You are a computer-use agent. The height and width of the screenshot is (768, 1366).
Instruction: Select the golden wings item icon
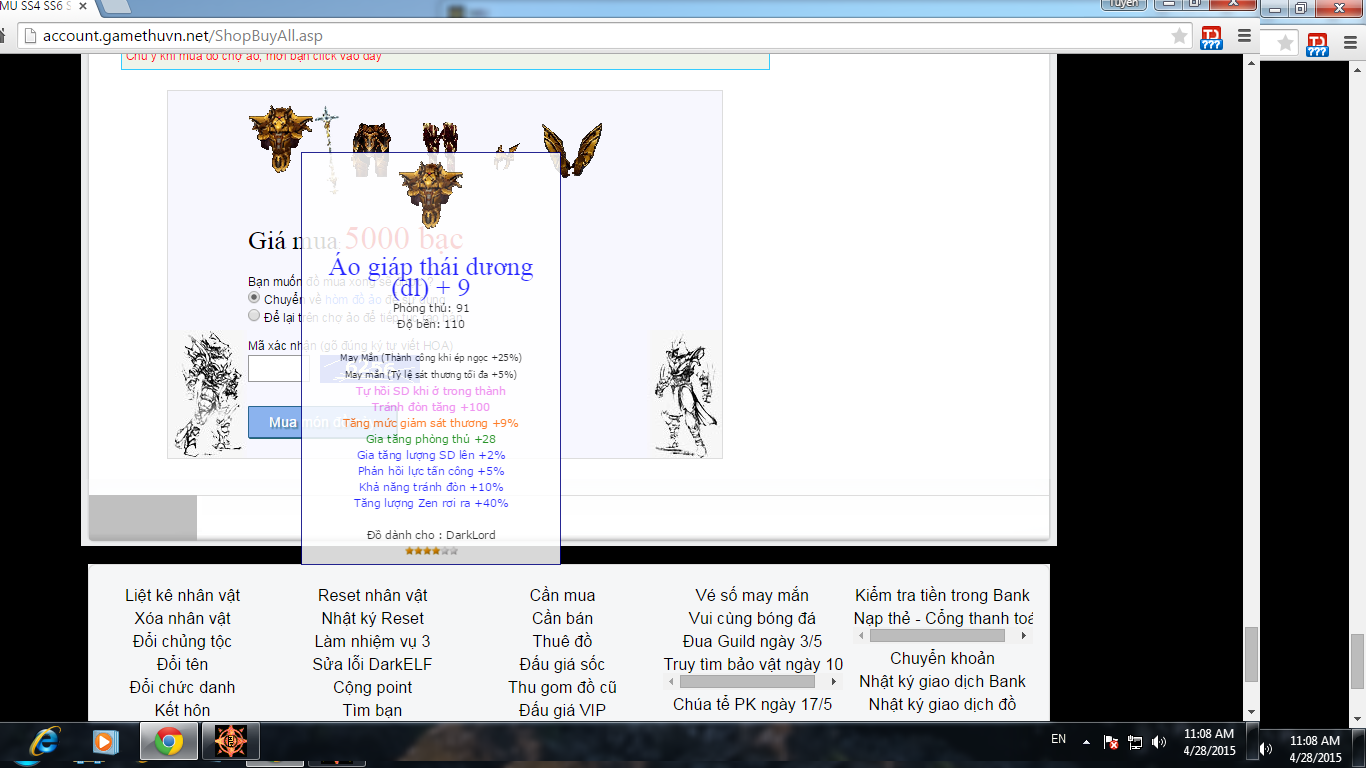[x=572, y=150]
